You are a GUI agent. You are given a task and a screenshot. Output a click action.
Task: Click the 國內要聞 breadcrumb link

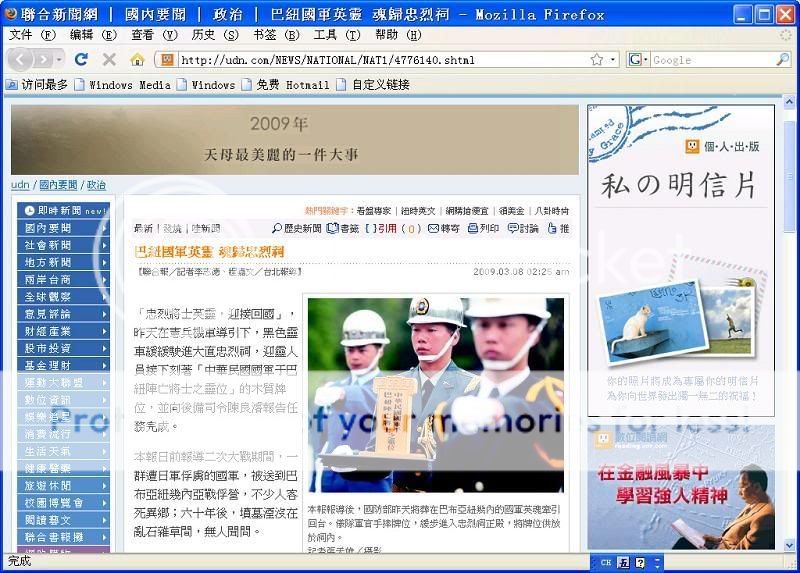coord(58,185)
